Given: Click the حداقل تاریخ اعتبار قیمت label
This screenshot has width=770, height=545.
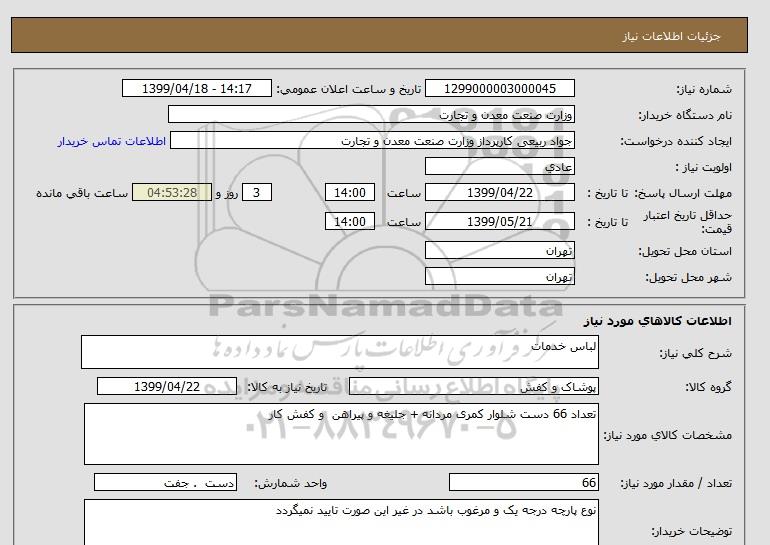Looking at the screenshot, I should click(688, 222).
